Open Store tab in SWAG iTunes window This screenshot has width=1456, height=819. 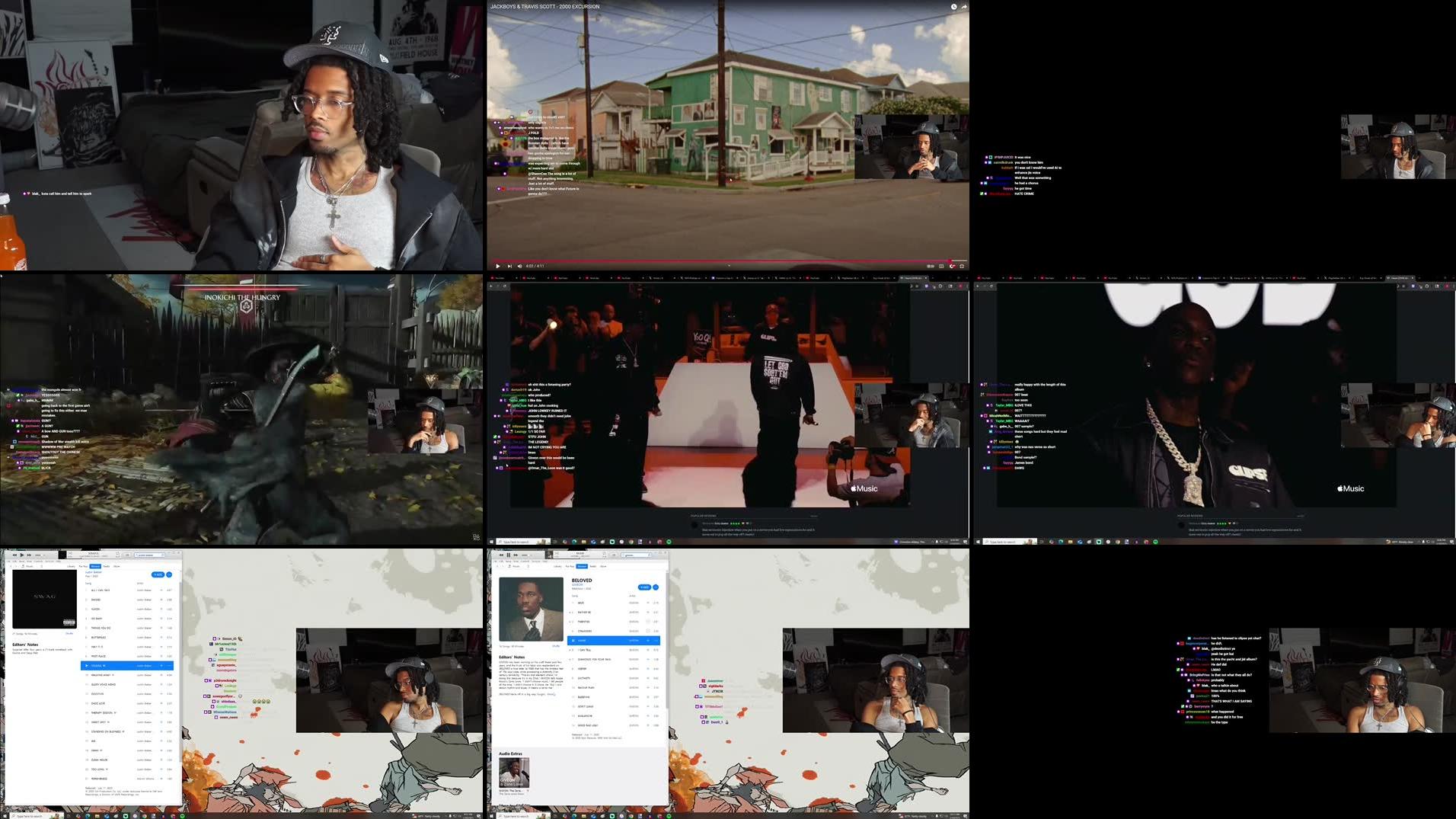pos(117,566)
